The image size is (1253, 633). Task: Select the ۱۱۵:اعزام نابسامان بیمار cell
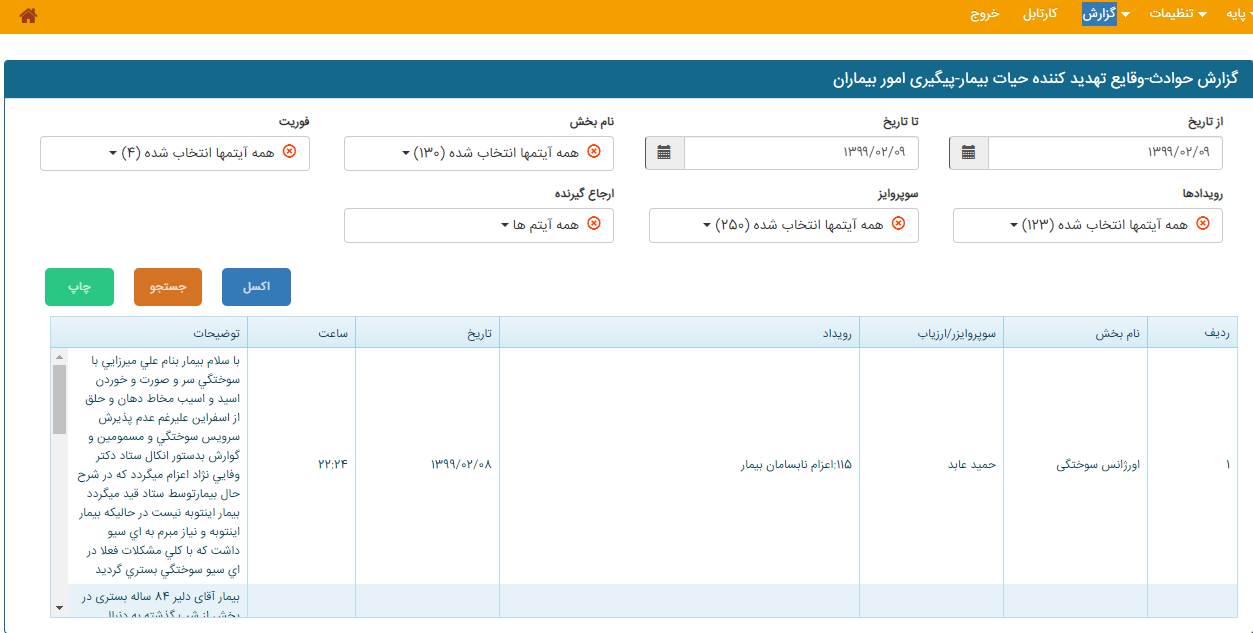coord(680,465)
